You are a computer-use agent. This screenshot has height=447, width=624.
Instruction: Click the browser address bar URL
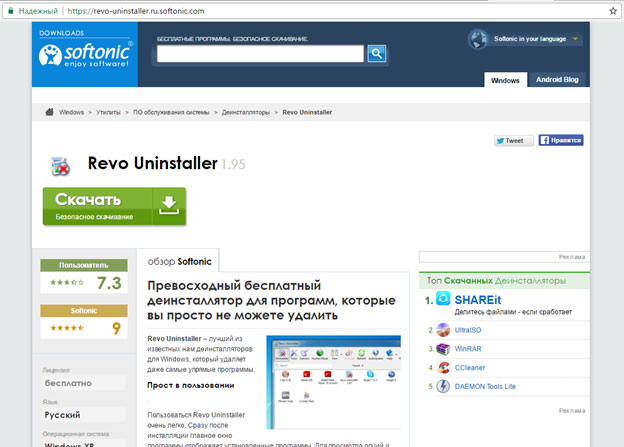[x=136, y=11]
